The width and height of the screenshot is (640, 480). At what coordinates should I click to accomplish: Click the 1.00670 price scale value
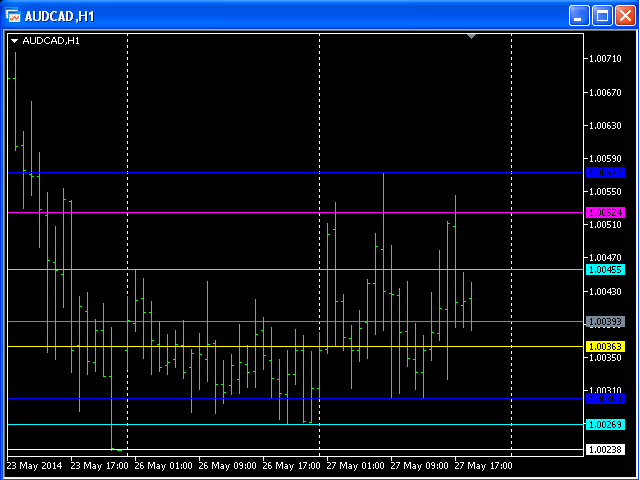coord(605,93)
